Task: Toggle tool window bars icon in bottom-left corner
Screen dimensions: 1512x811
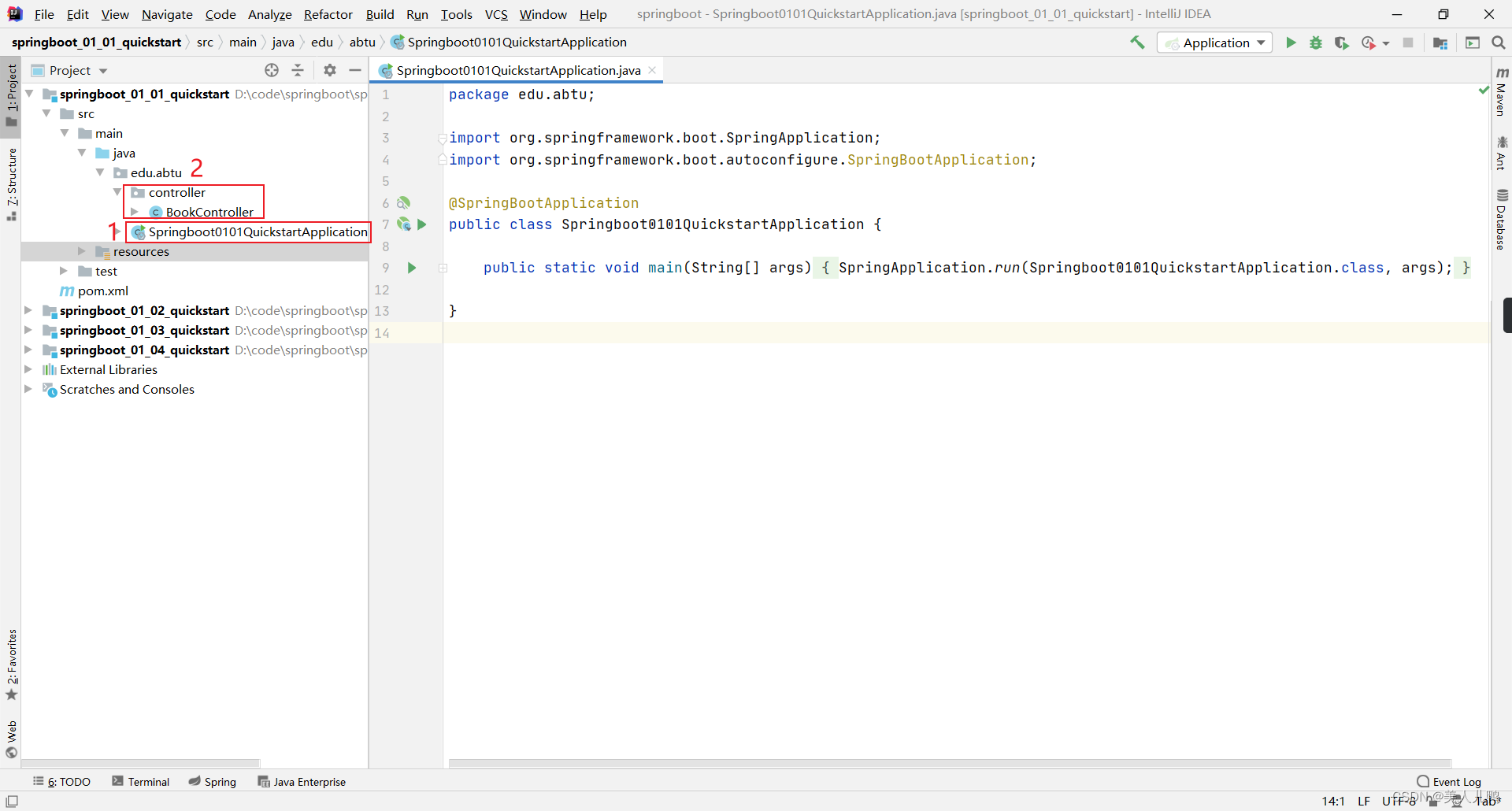Action: point(12,801)
